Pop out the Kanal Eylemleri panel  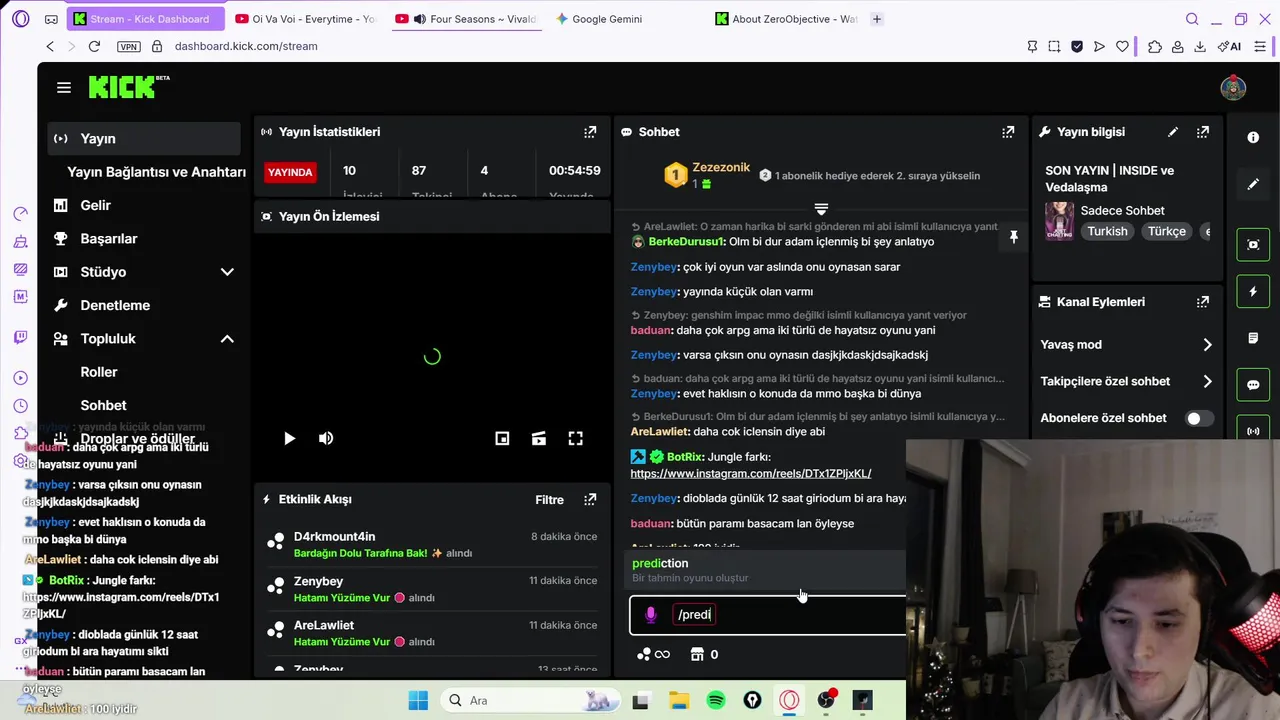point(1203,302)
